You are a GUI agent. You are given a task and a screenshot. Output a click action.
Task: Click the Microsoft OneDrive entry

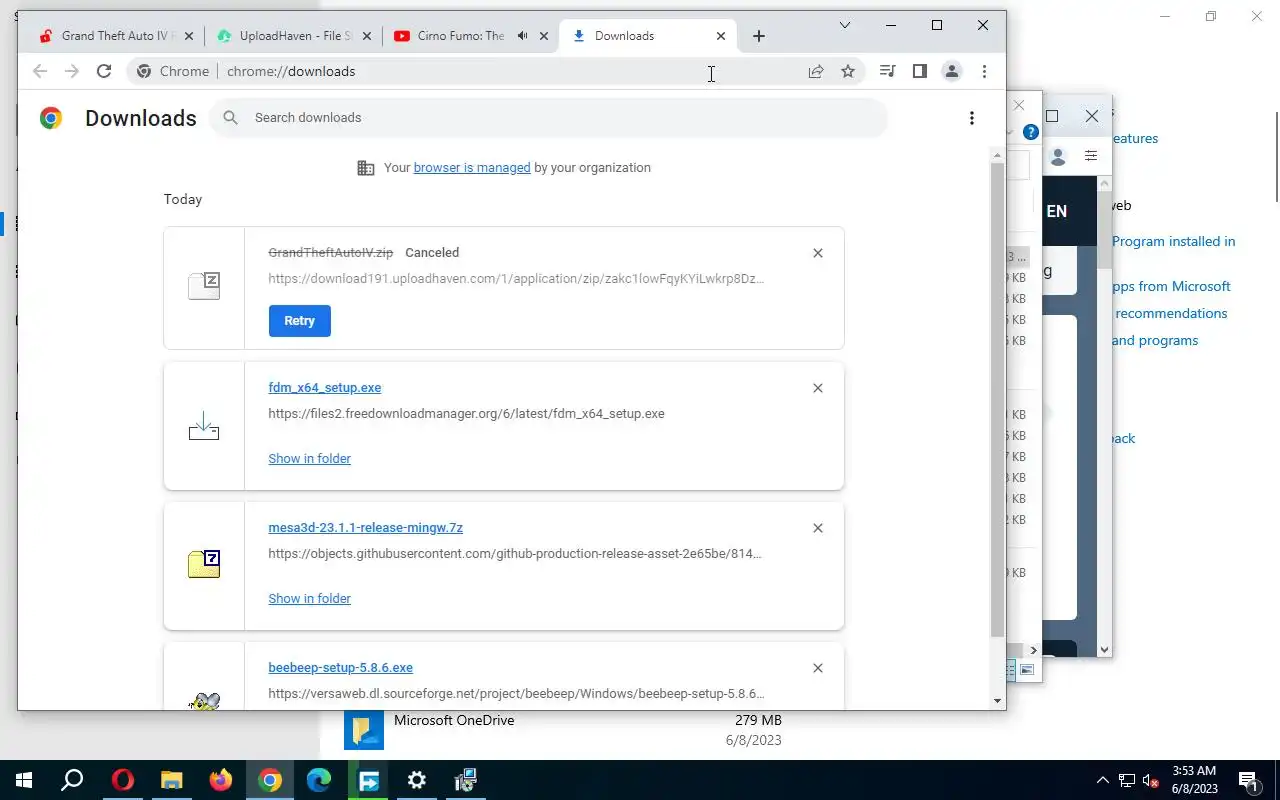click(563, 730)
